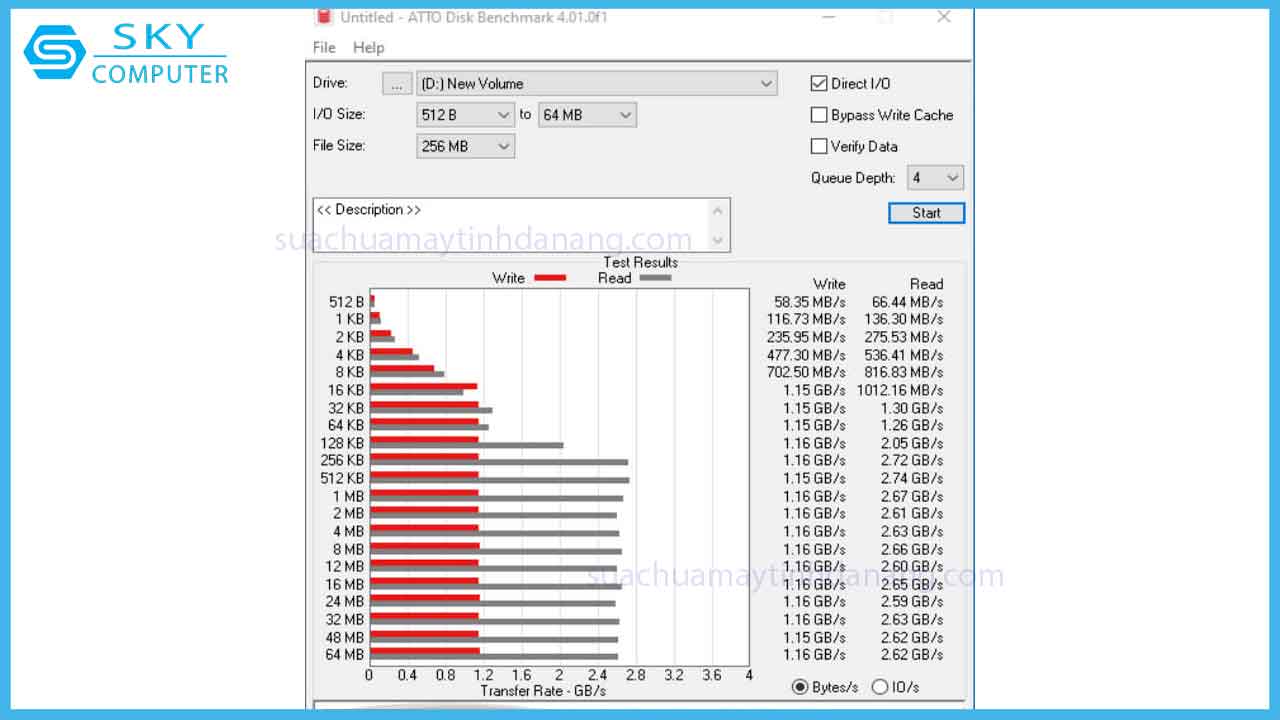Screen dimensions: 1280x720
Task: Click the 16 KB red write bar
Action: tap(424, 386)
